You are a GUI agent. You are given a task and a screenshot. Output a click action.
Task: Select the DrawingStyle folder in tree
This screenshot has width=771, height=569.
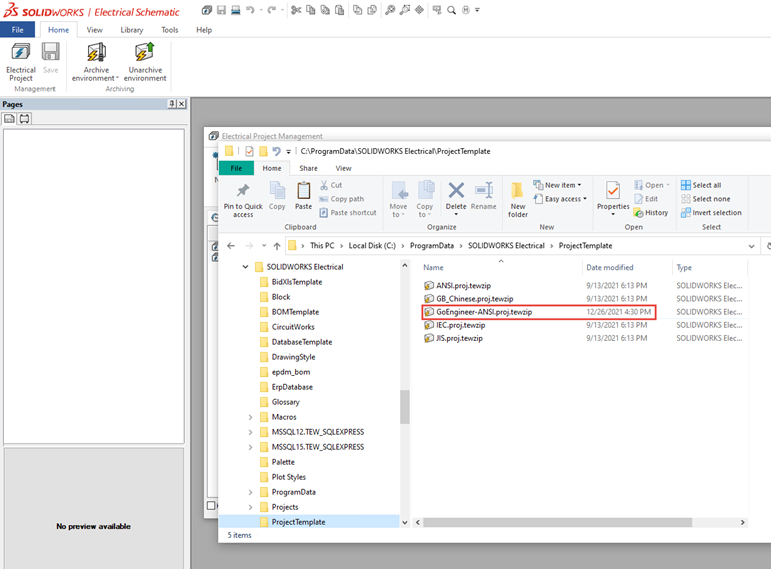[x=294, y=357]
